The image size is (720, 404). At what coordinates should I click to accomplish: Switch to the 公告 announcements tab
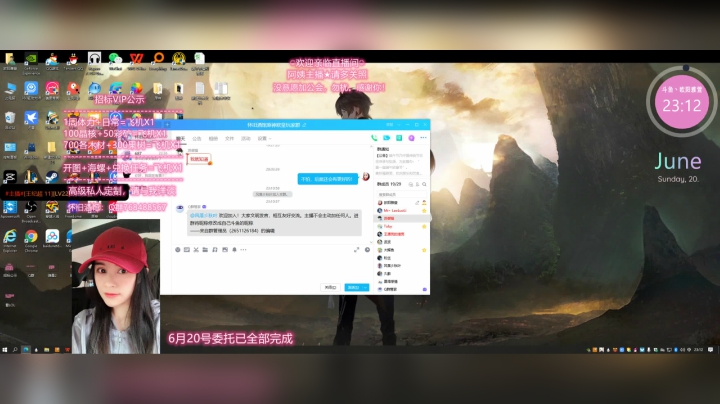click(x=197, y=138)
